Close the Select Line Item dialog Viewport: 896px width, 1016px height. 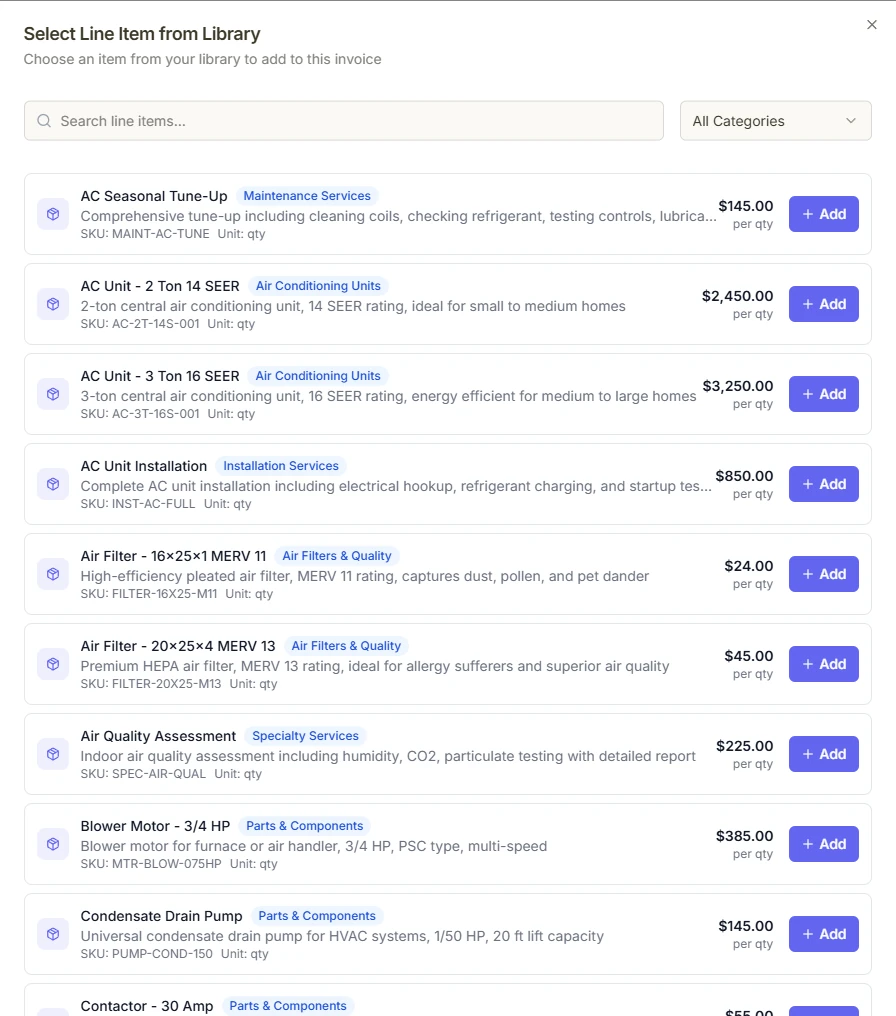point(871,25)
